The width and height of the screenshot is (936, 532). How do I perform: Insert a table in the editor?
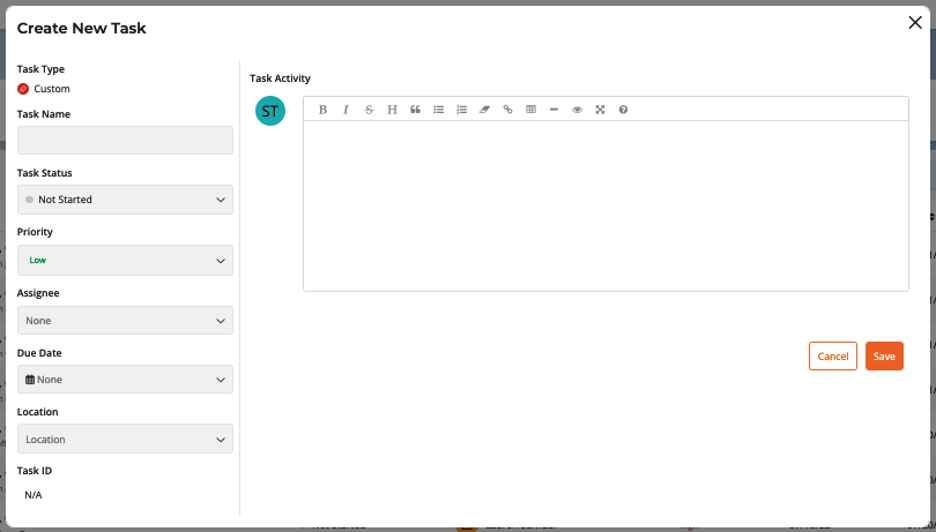(x=531, y=109)
